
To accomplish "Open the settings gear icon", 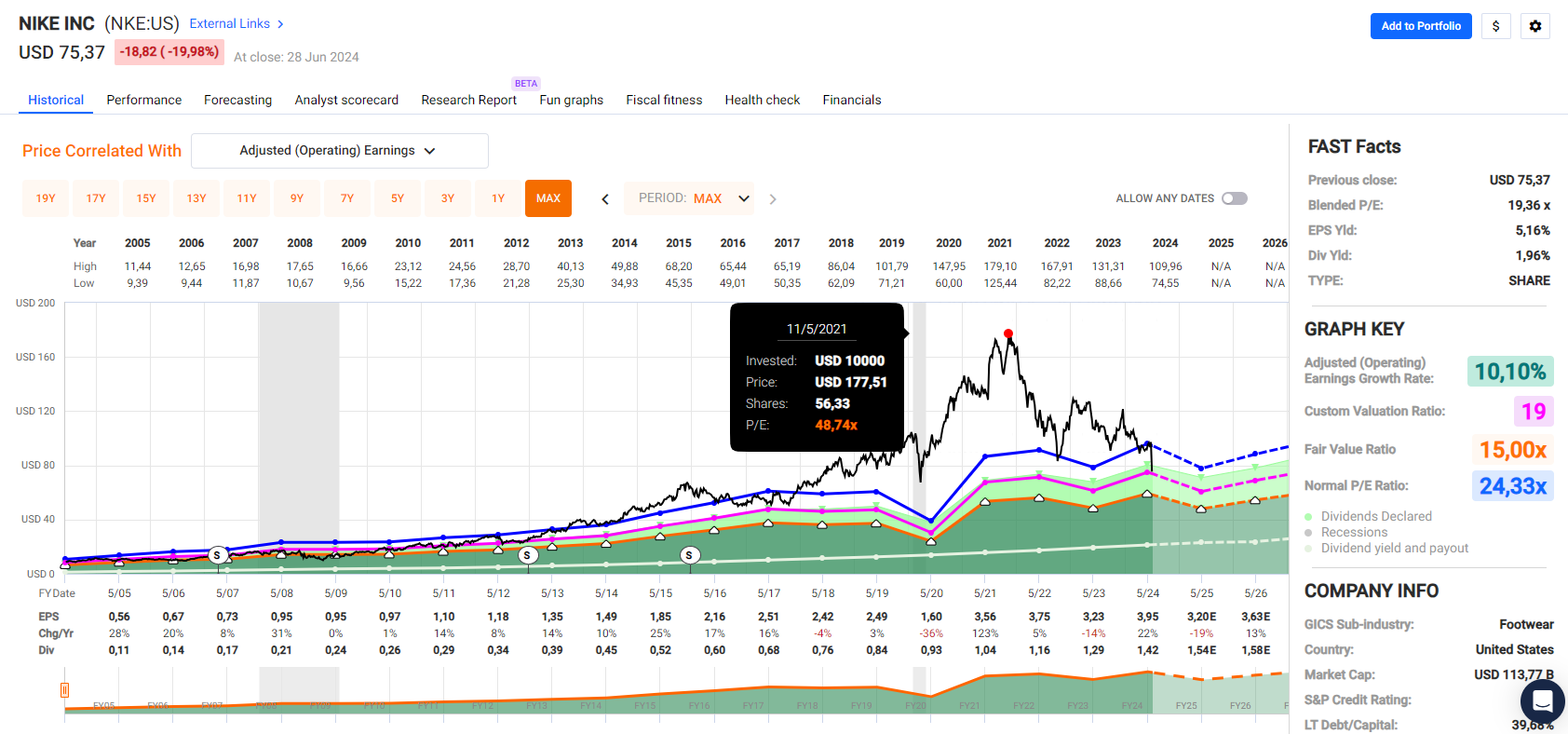I will 1534,26.
